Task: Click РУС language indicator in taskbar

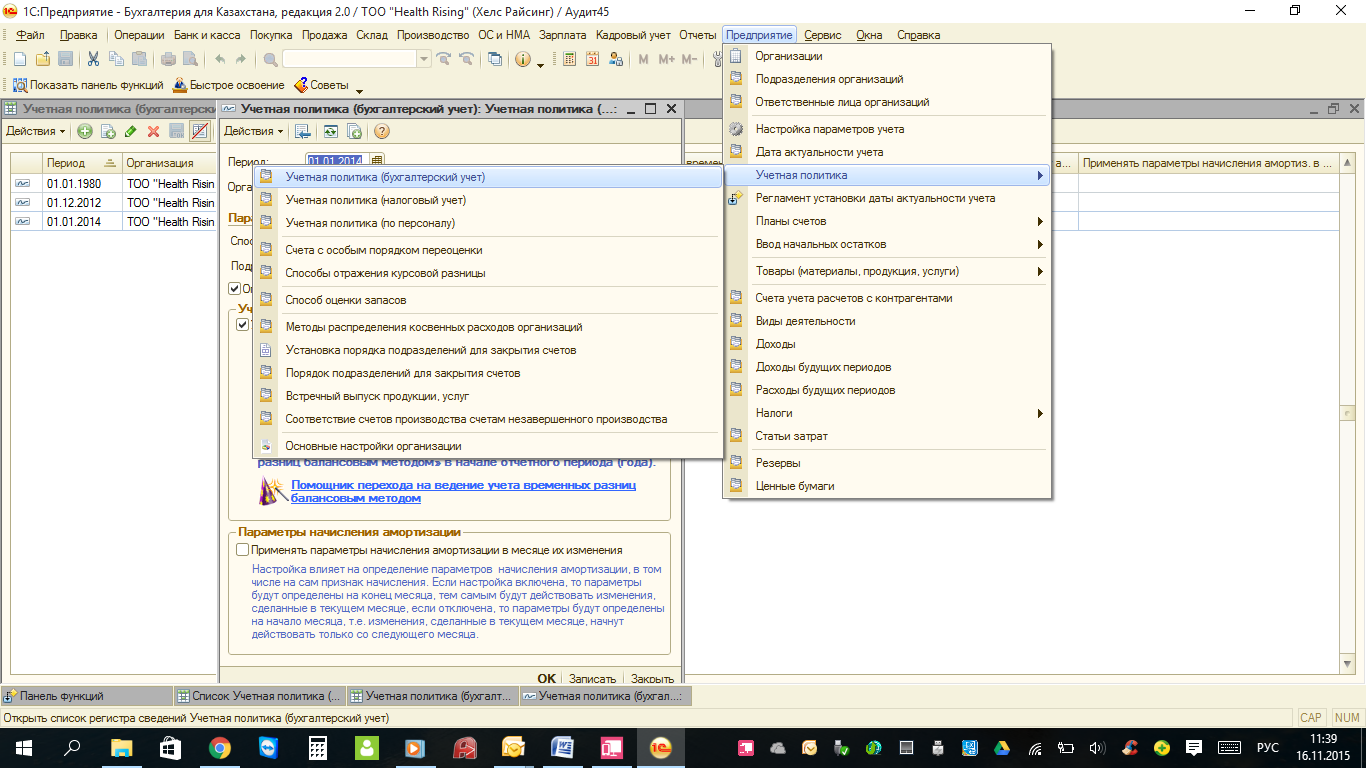Action: click(1268, 748)
